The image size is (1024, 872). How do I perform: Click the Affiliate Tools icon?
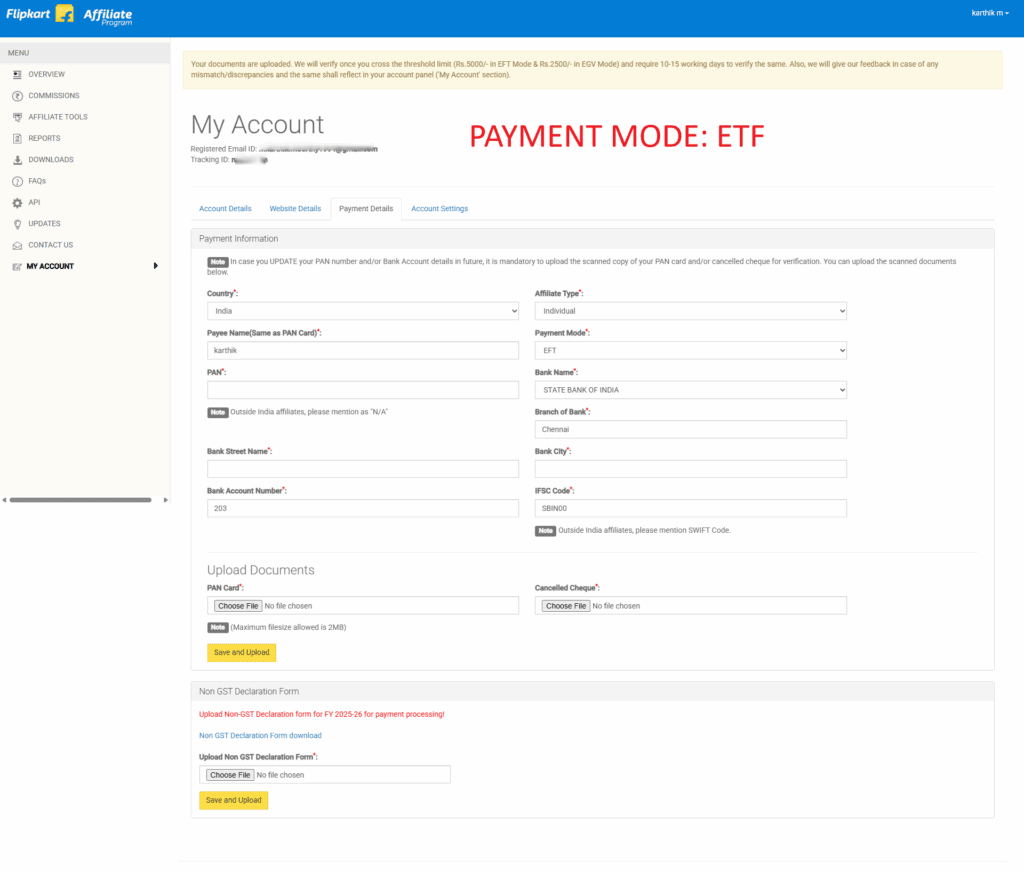pyautogui.click(x=18, y=118)
